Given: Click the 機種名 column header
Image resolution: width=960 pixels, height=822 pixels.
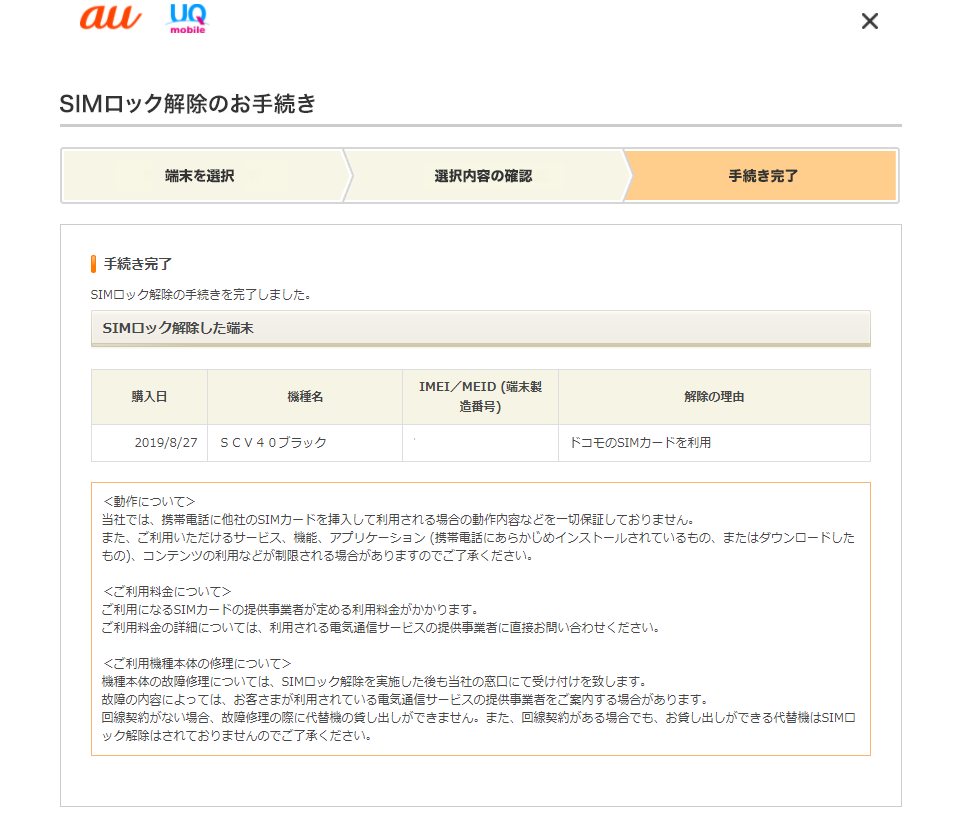Looking at the screenshot, I should 305,397.
